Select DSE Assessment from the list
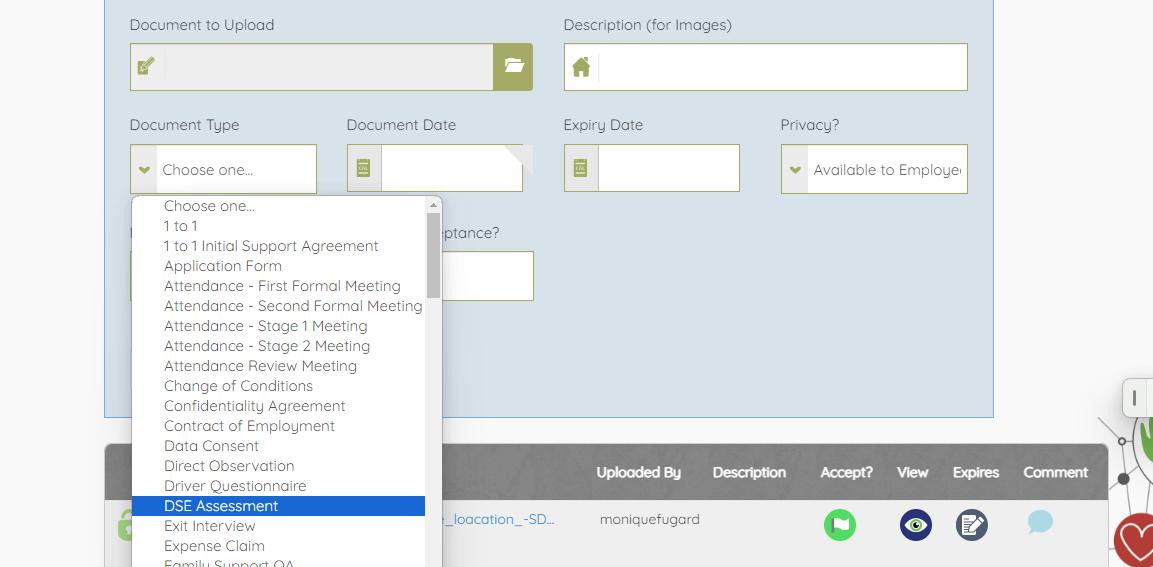Viewport: 1153px width, 567px height. [x=221, y=506]
